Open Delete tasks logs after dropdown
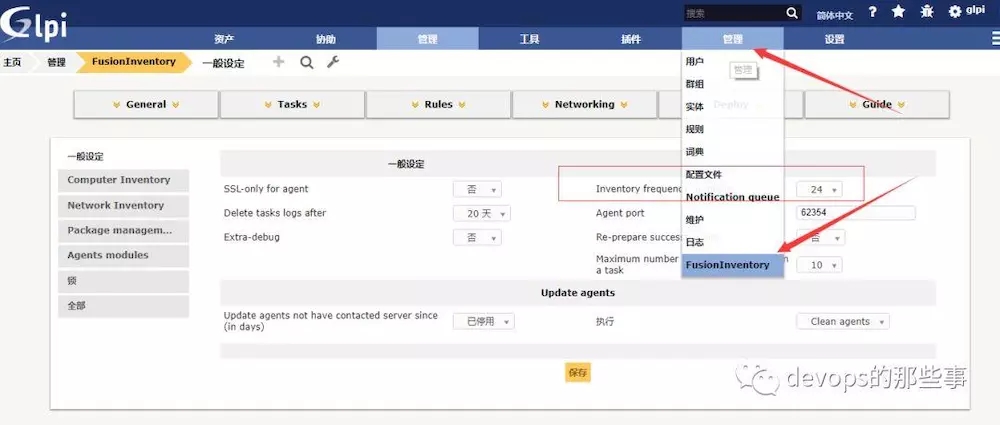The width and height of the screenshot is (1000, 425). tap(482, 214)
